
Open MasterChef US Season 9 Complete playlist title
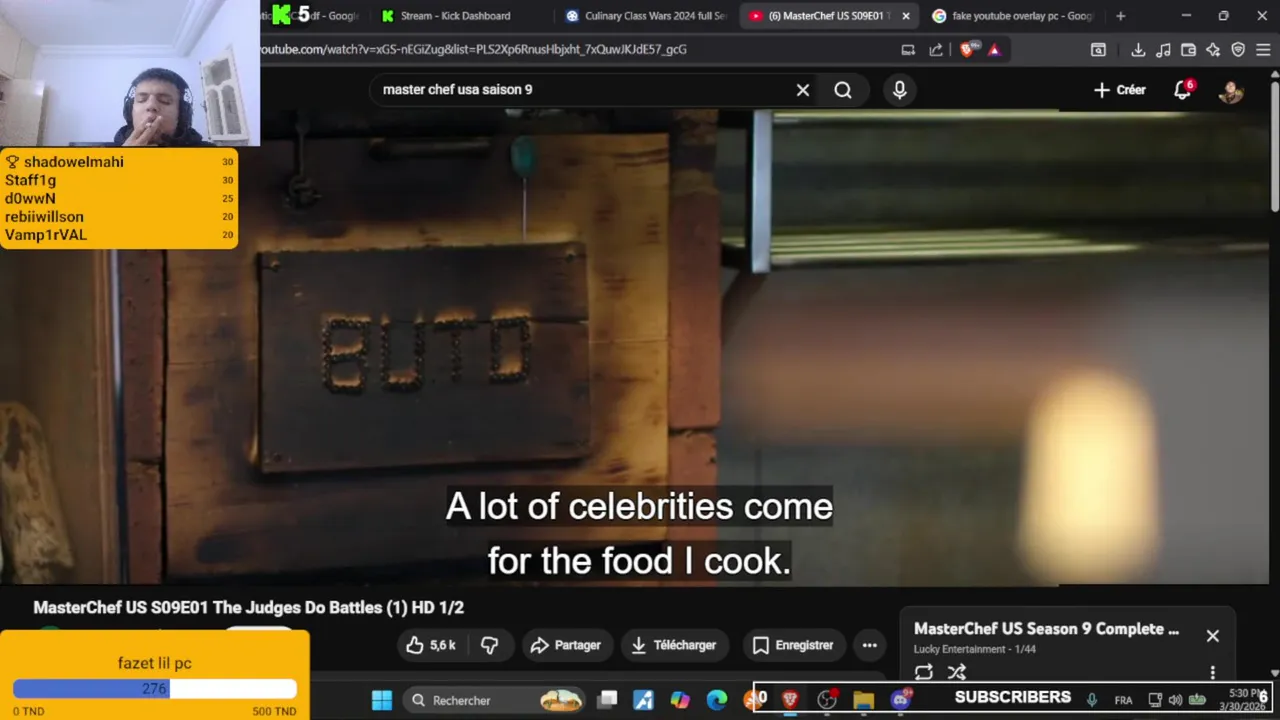(1046, 629)
